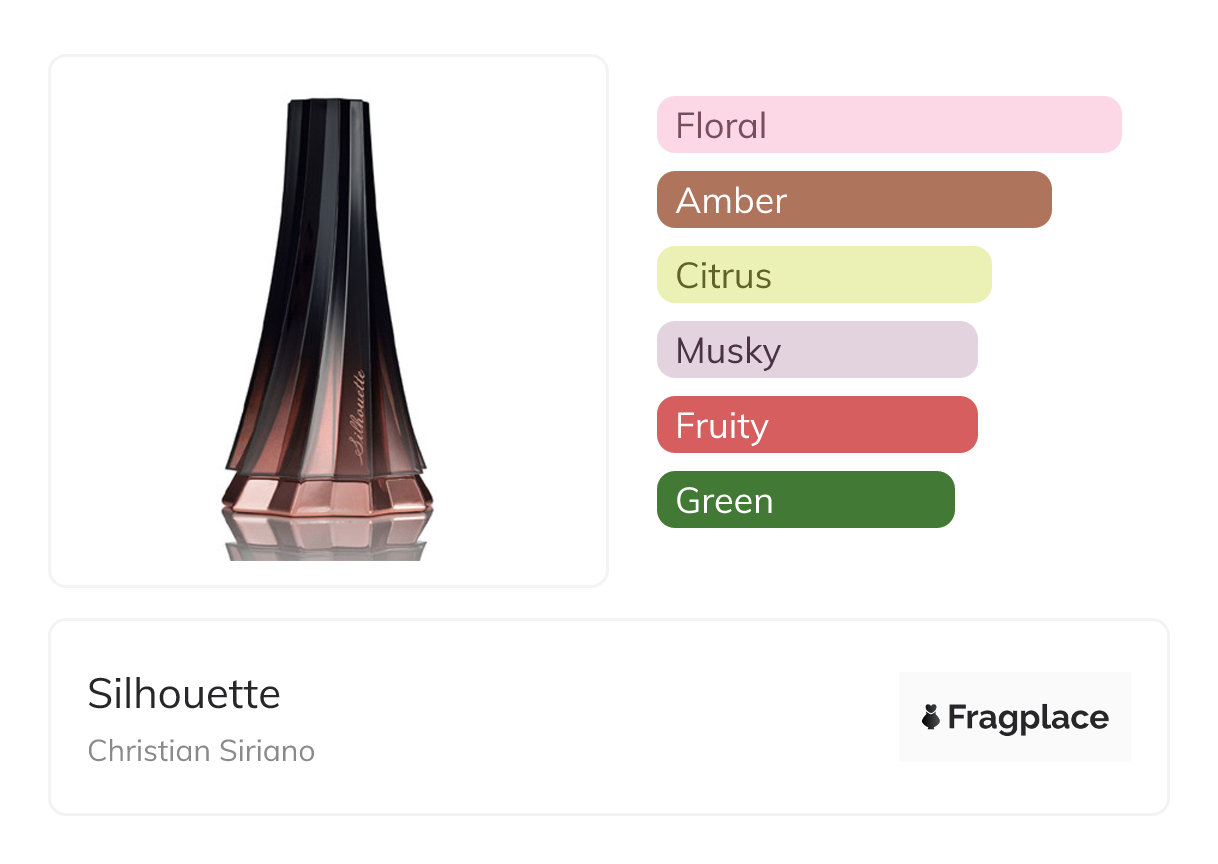Viewport: 1218px width, 864px height.
Task: Click the Fragplace logo badge
Action: coord(1015,717)
